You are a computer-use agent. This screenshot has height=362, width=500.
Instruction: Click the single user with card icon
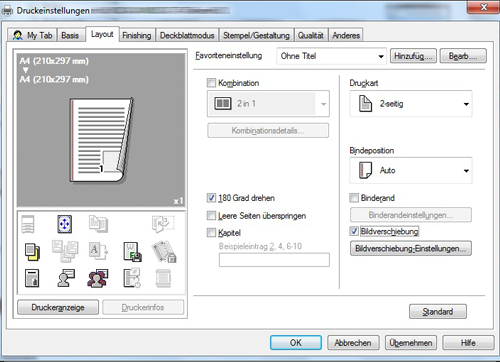click(x=66, y=278)
